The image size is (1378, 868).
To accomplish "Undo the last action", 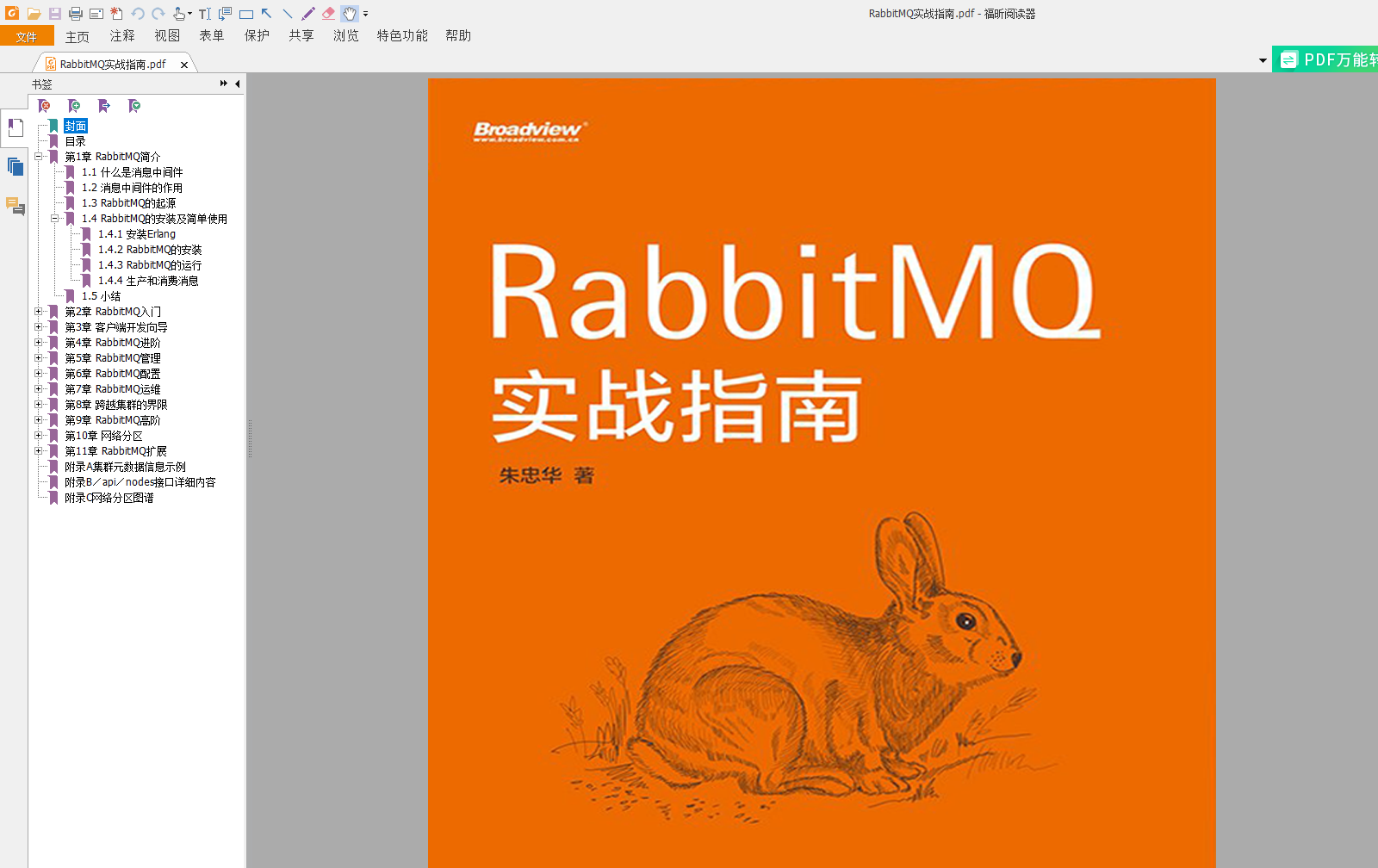I will click(138, 14).
